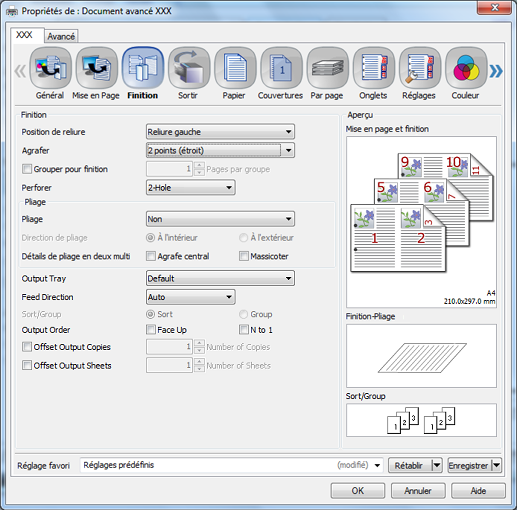Expand the Position de reliure dropdown
The height and width of the screenshot is (510, 517).
[220, 132]
